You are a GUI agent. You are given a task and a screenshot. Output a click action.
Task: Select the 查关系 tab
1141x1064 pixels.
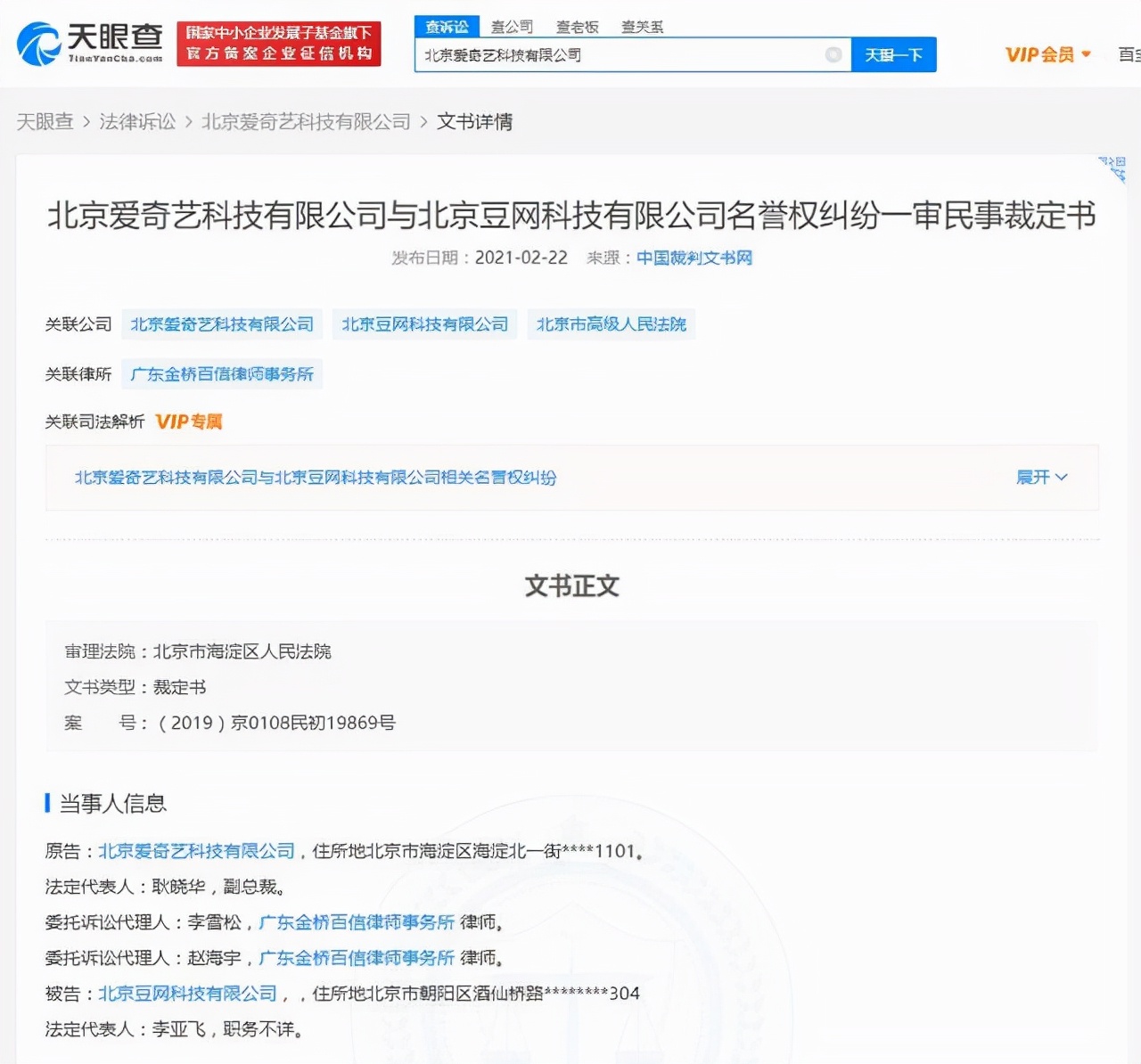pyautogui.click(x=639, y=27)
